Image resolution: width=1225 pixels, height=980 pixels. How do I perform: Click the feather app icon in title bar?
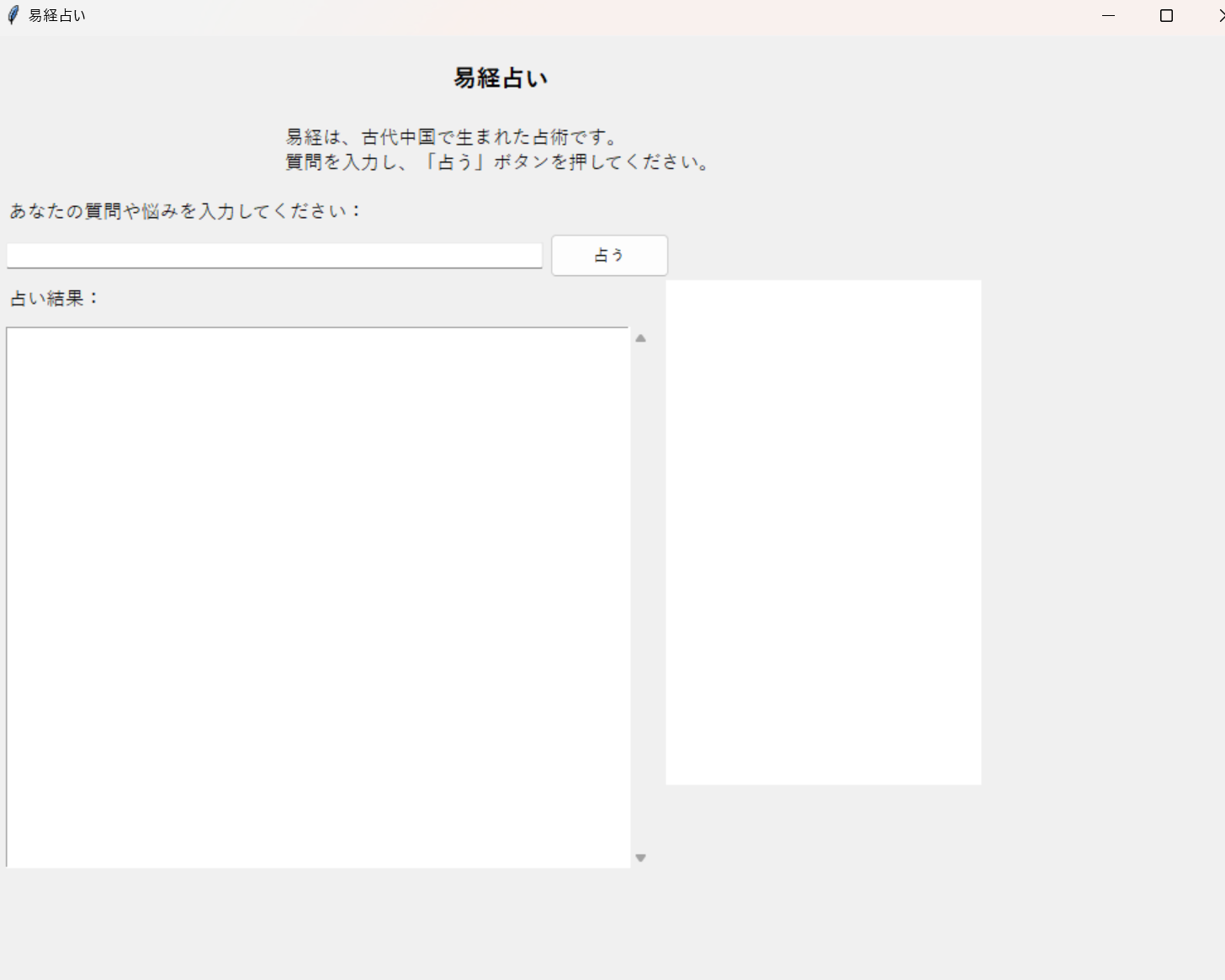click(x=13, y=15)
